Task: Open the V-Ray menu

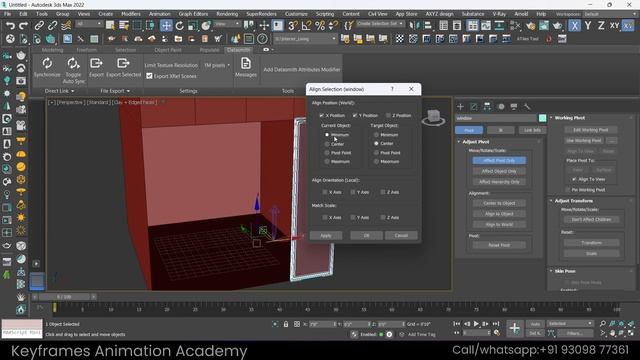Action: 499,14
